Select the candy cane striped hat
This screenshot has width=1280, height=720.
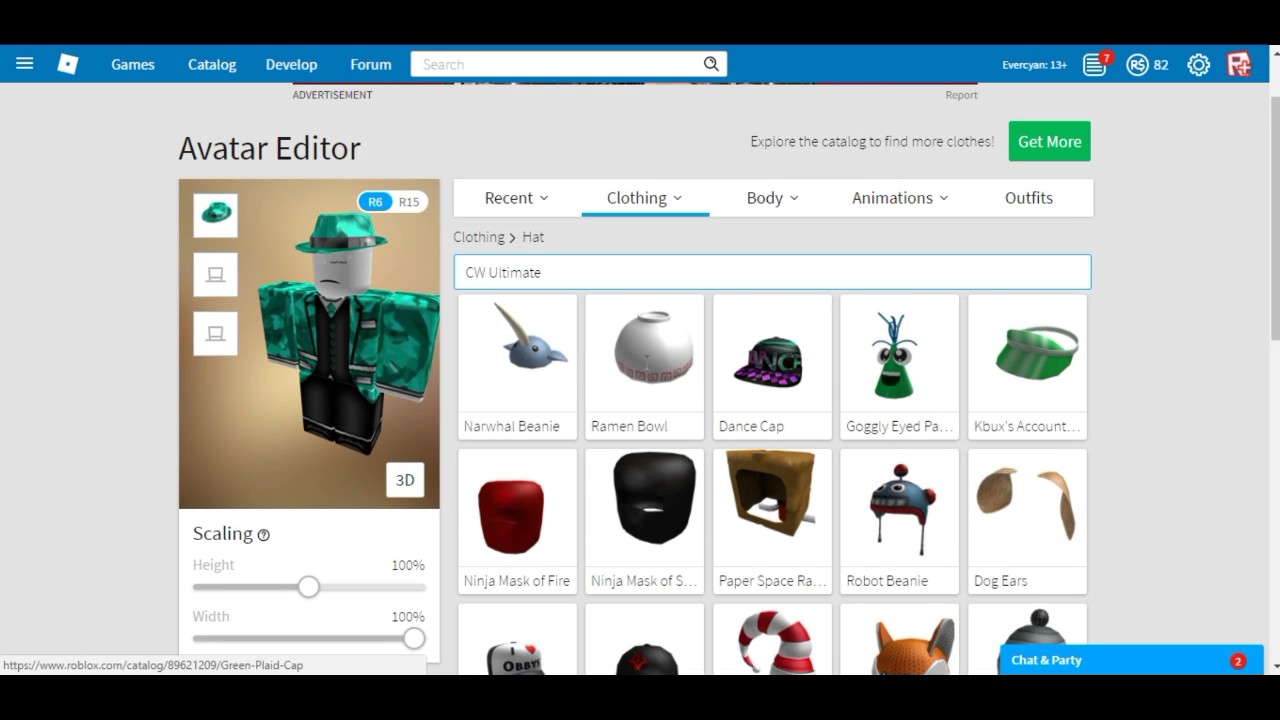point(773,640)
